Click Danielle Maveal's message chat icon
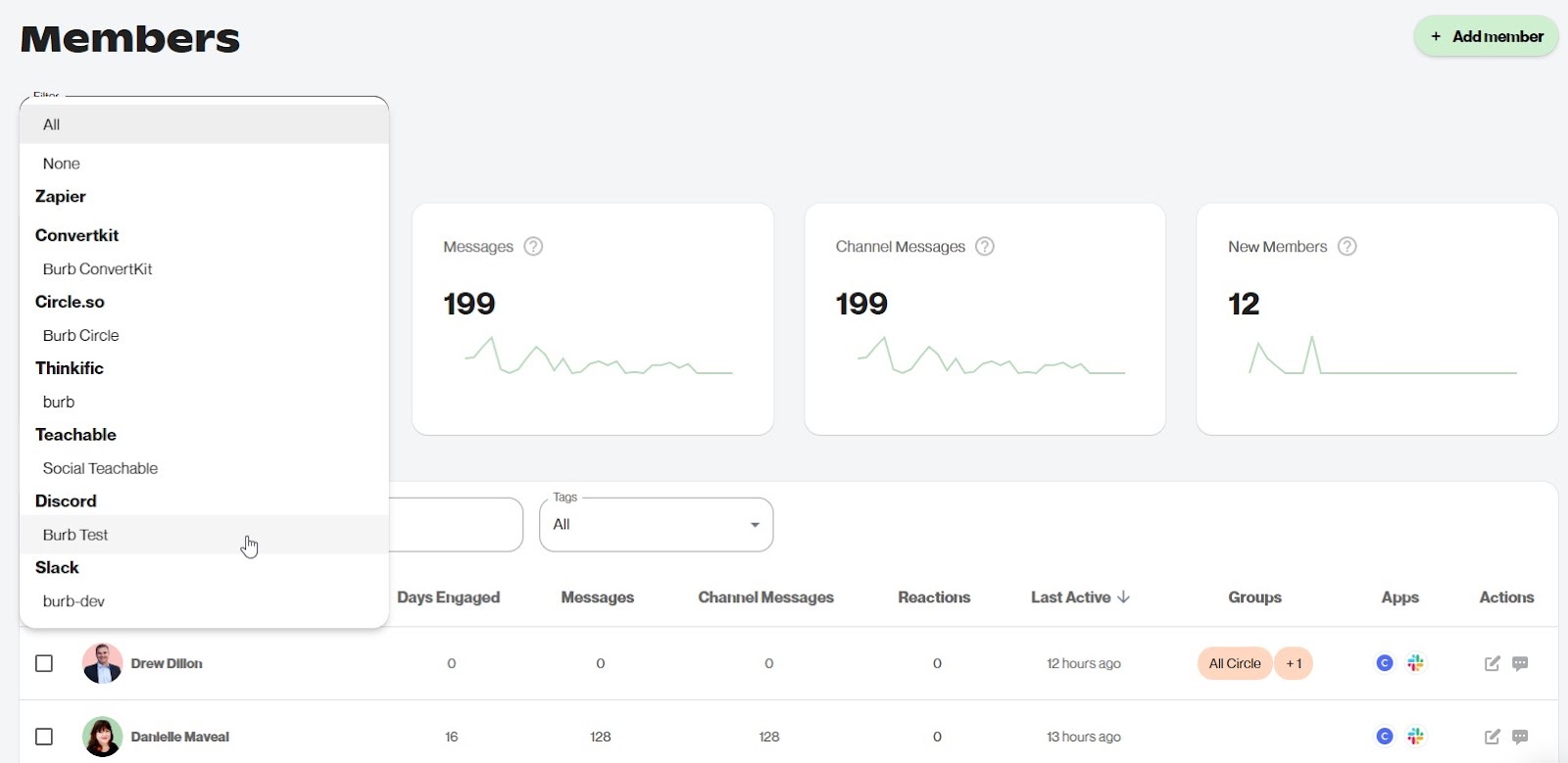 [x=1520, y=737]
